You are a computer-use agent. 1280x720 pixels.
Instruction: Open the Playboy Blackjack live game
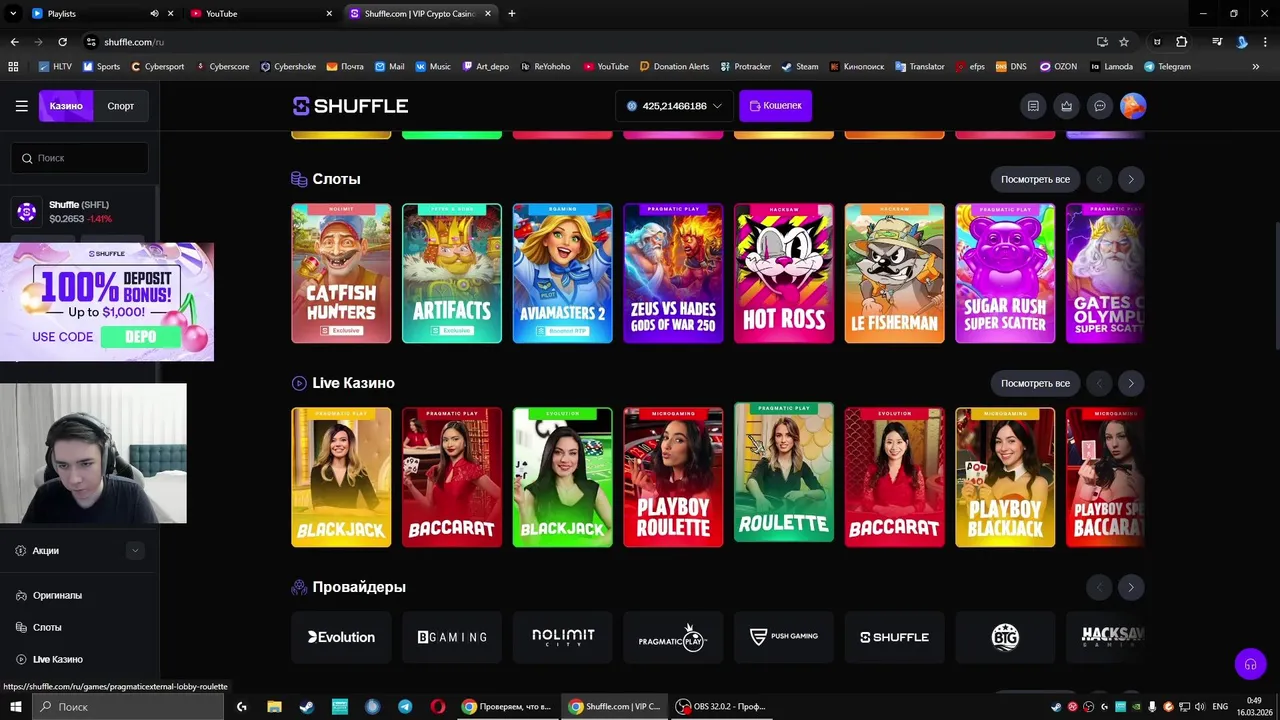1005,477
